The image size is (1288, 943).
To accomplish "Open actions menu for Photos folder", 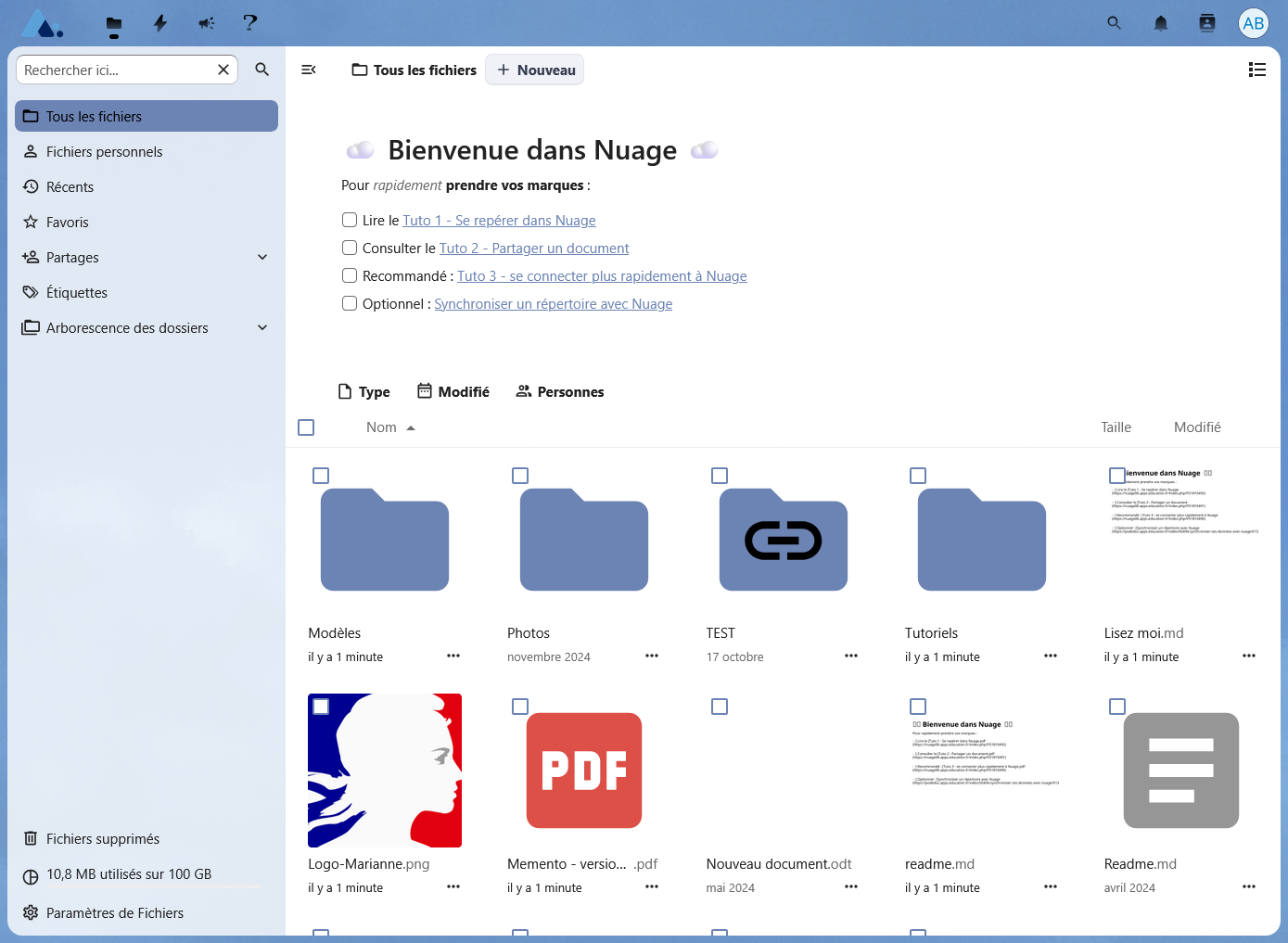I will (652, 656).
